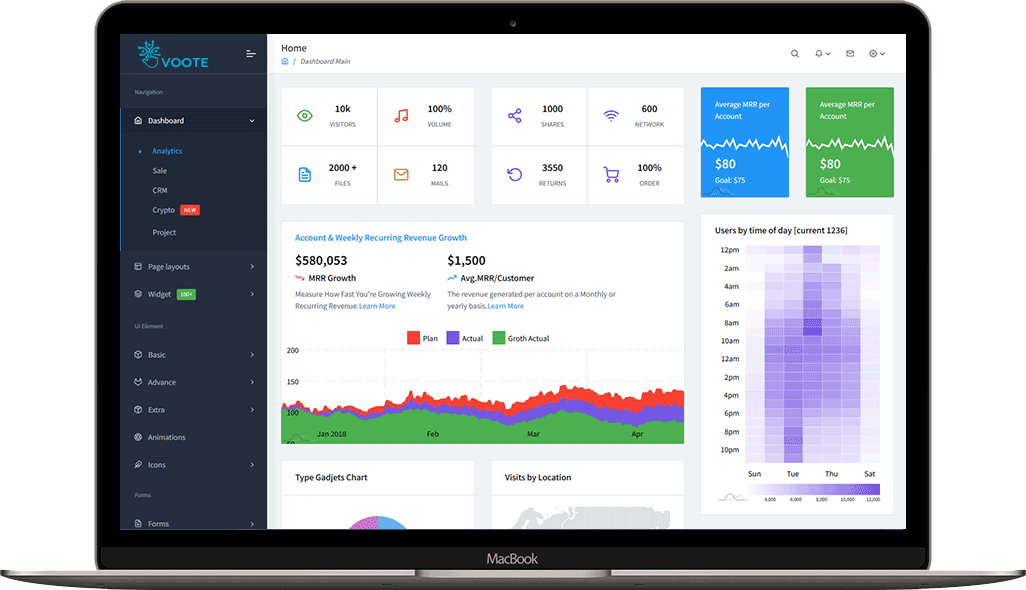The image size is (1026, 590).
Task: Click the home breadcrumb icon
Action: [x=285, y=62]
